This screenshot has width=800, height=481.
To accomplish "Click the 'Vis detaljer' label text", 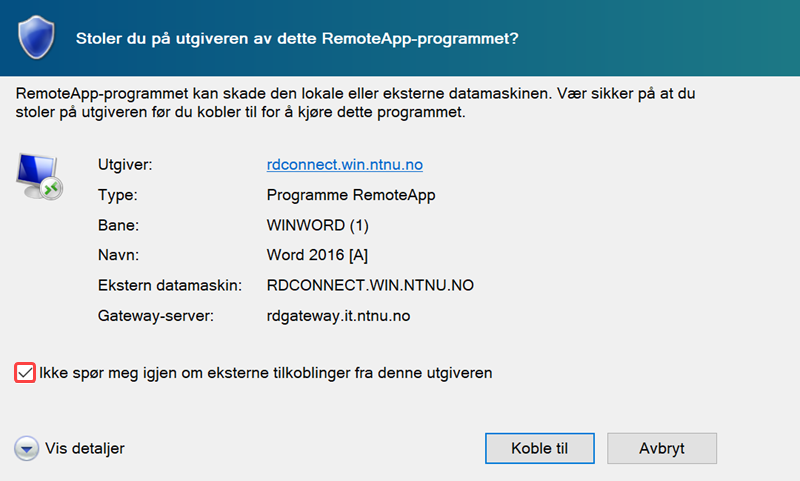I will (85, 448).
